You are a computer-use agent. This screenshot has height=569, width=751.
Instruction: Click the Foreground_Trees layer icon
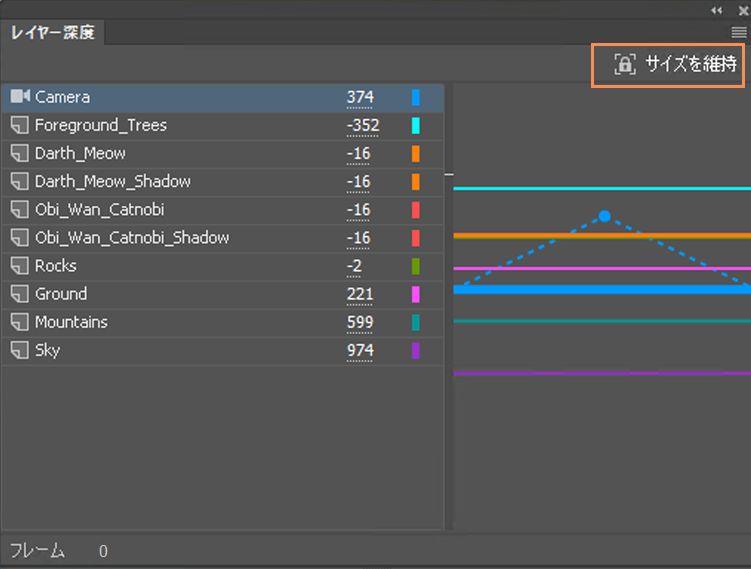click(x=19, y=125)
